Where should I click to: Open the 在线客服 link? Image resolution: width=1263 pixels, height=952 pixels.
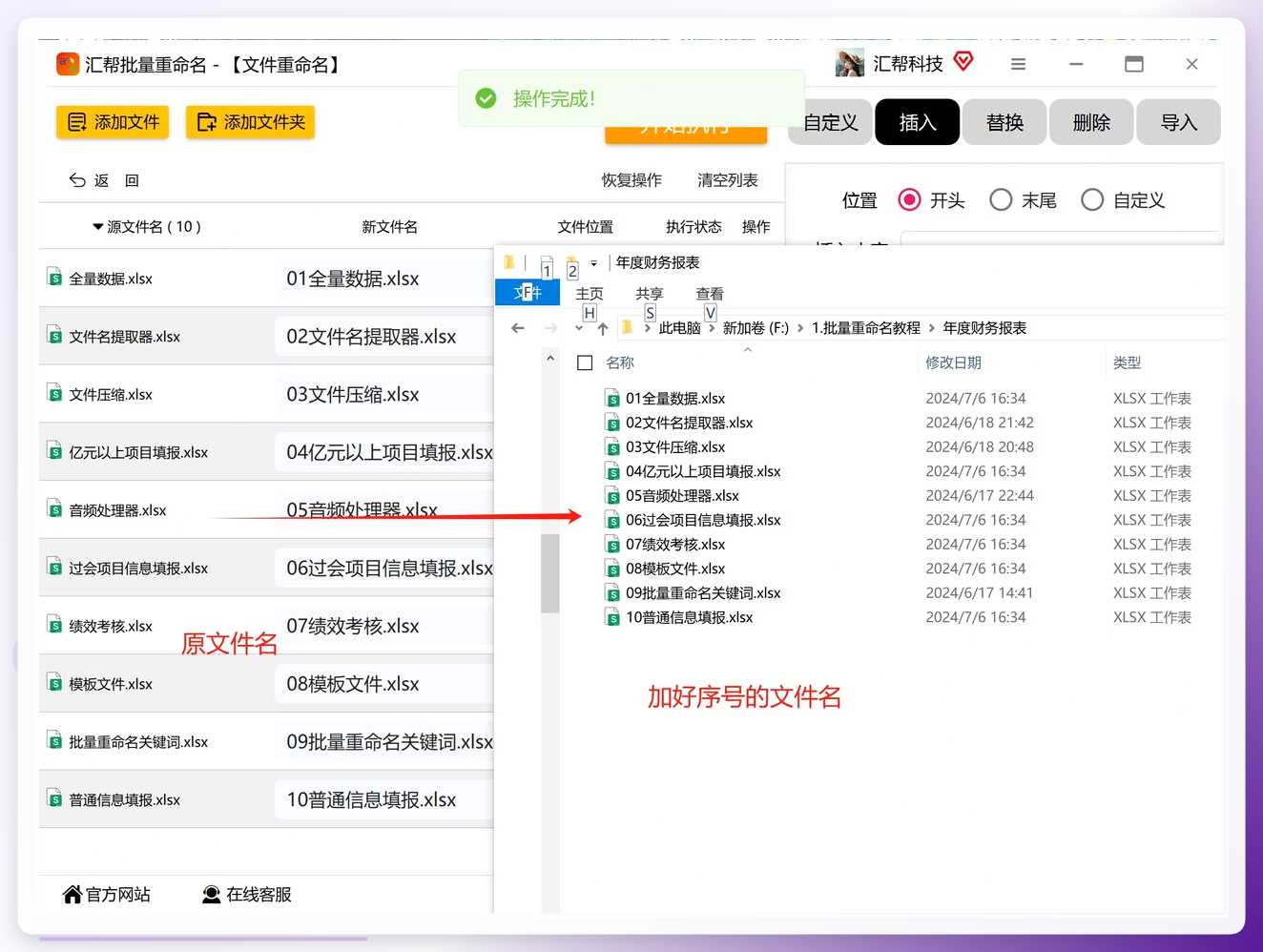click(247, 894)
